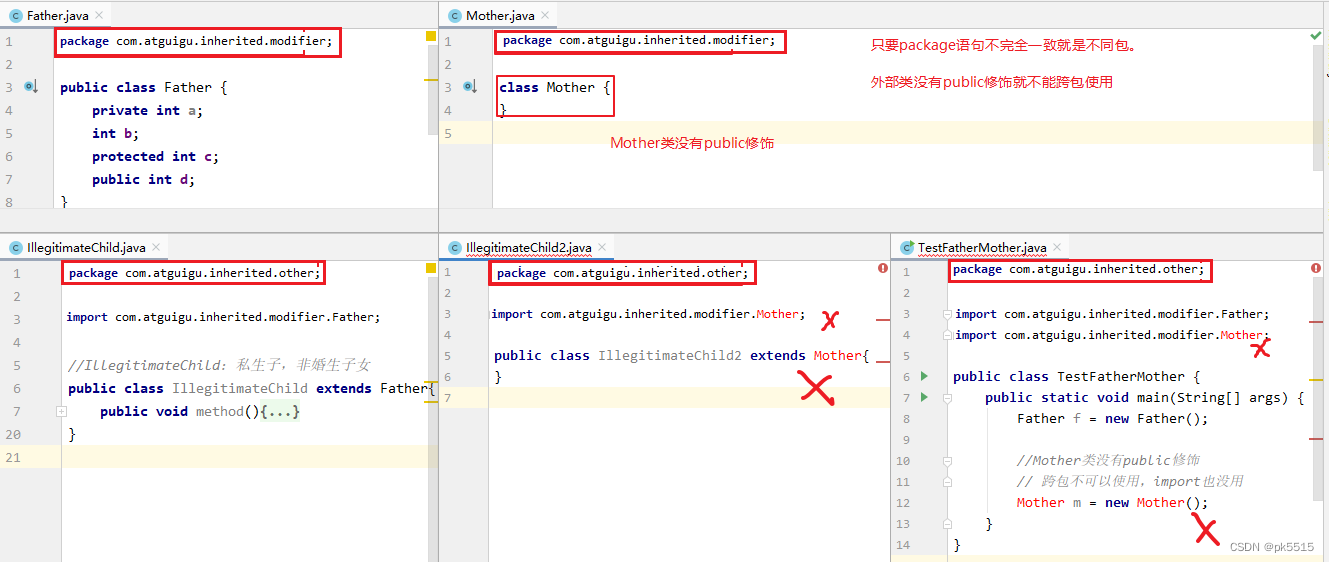
Task: Click first red error stripe in TestFatherMother.java
Action: 1316,322
